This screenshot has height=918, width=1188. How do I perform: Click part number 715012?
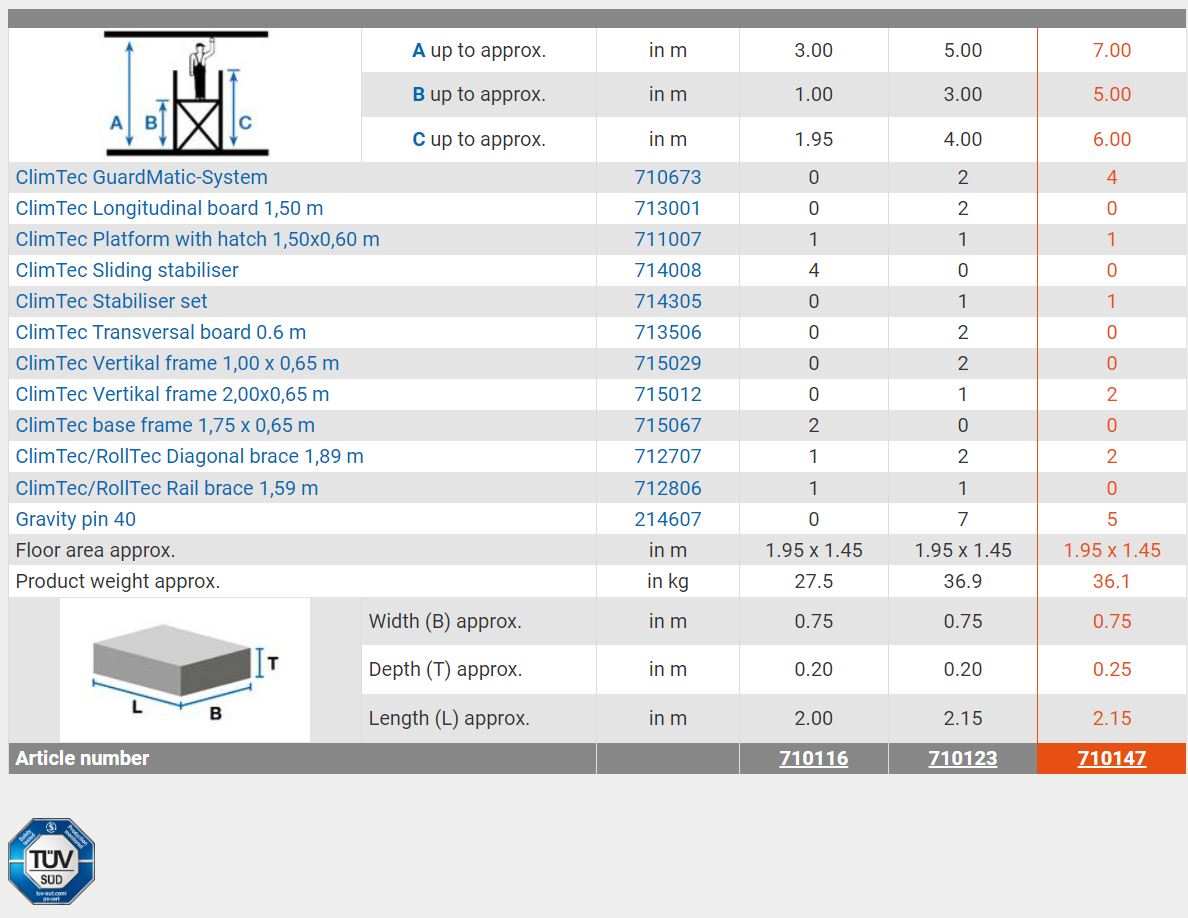667,395
